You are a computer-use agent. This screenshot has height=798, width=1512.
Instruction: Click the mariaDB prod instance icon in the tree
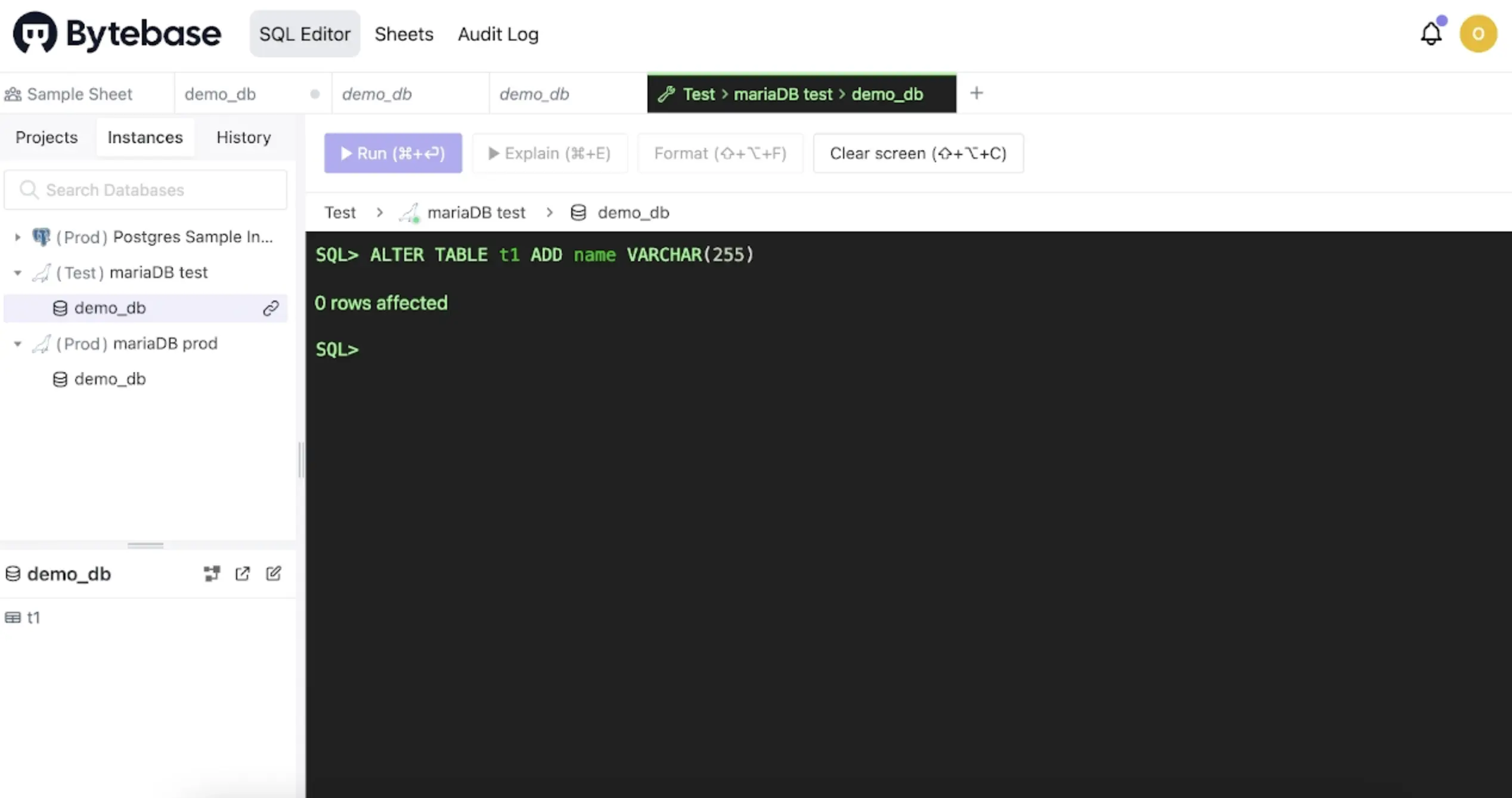tap(41, 344)
